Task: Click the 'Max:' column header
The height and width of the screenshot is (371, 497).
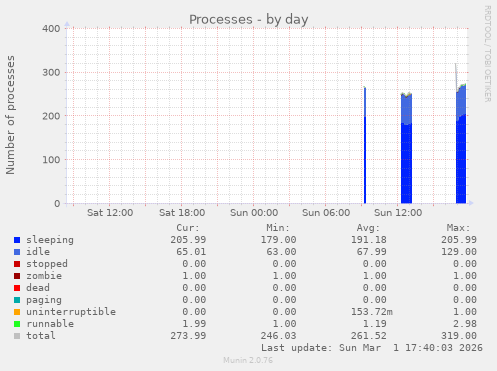Action: (x=458, y=228)
